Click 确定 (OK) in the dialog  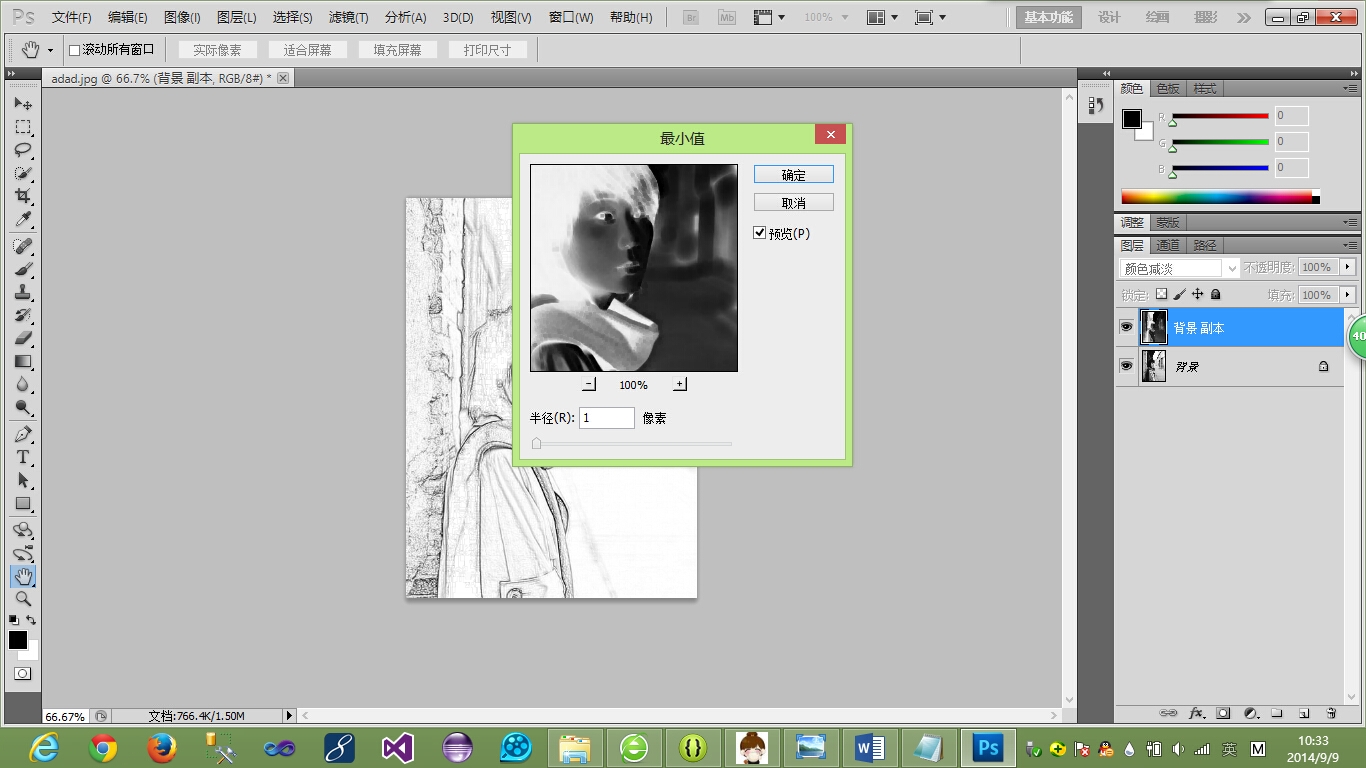[793, 175]
